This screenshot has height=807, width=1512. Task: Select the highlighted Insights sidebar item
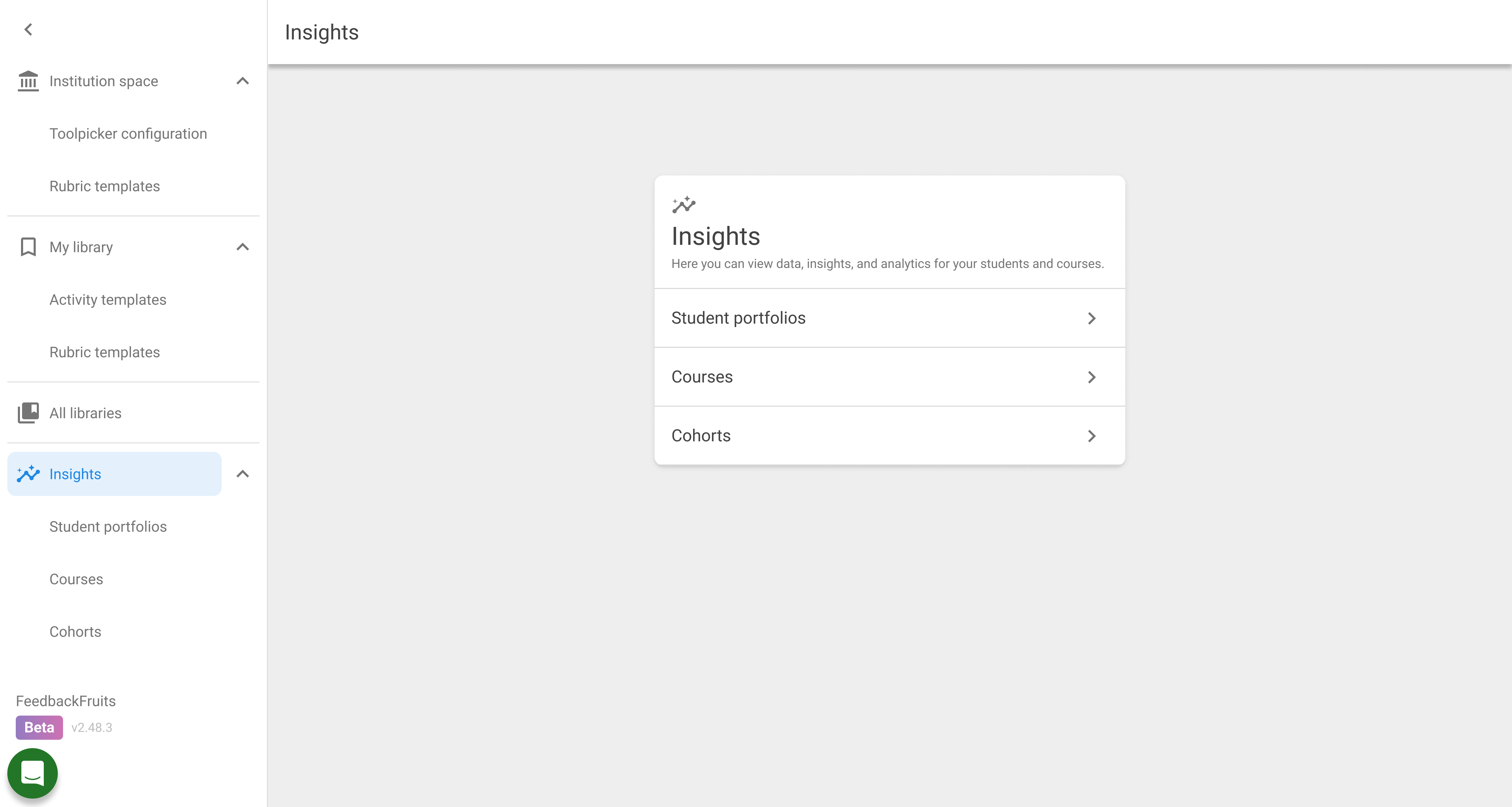click(x=115, y=474)
